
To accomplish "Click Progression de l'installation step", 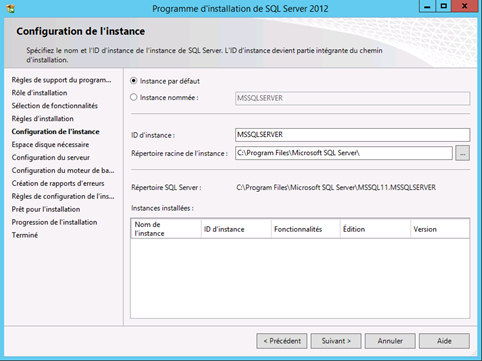I will pos(54,222).
